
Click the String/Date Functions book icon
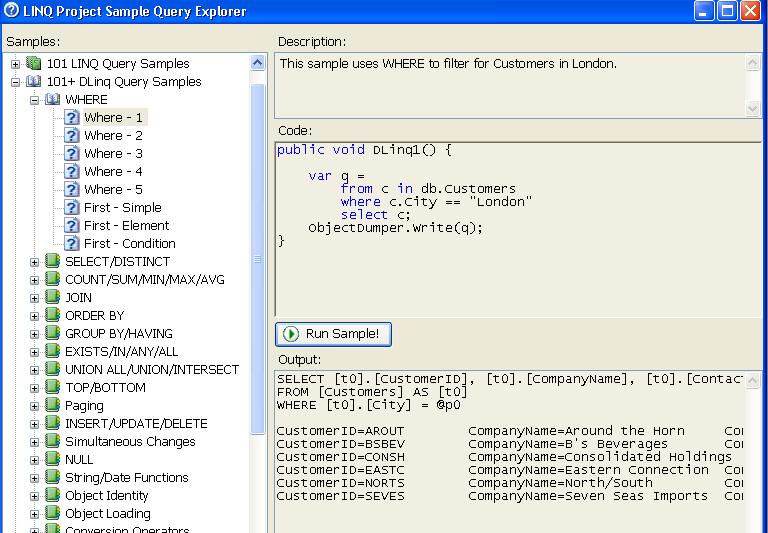52,477
